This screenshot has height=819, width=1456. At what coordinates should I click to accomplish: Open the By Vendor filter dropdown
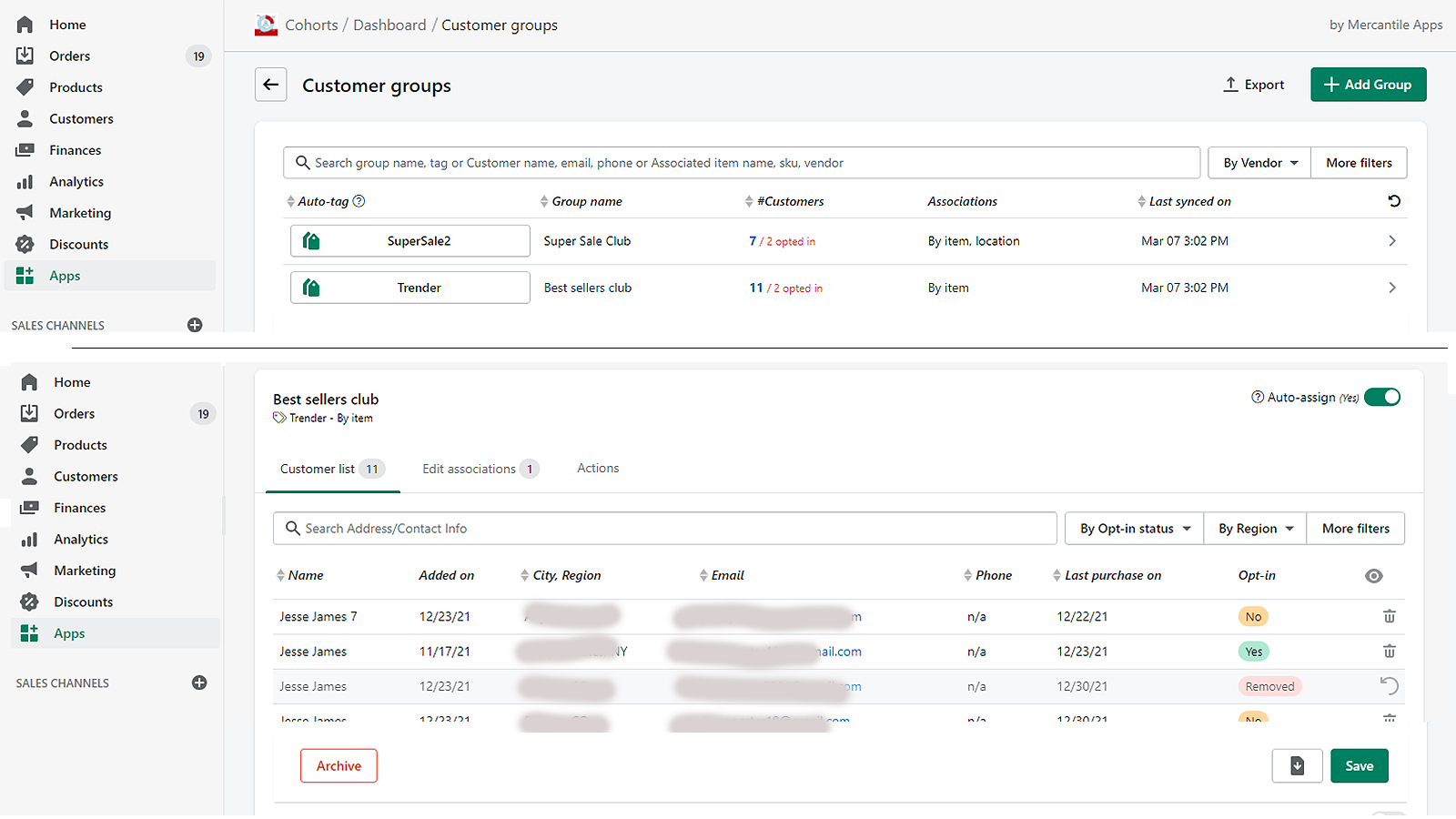tap(1259, 162)
